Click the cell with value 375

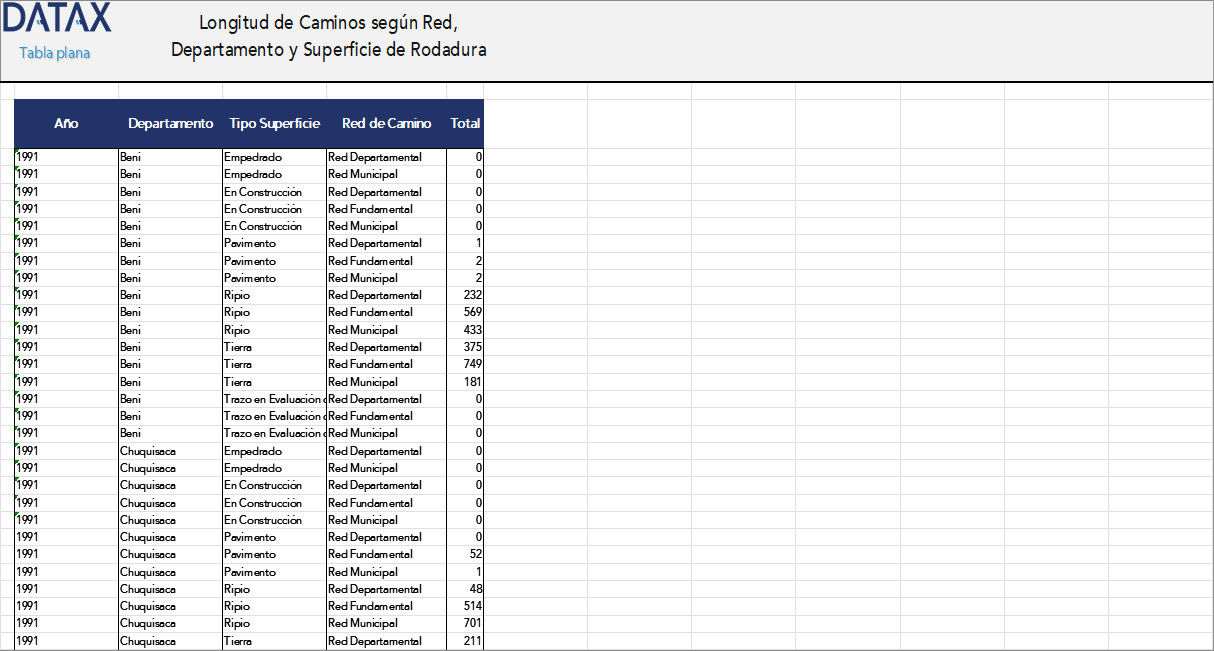465,347
